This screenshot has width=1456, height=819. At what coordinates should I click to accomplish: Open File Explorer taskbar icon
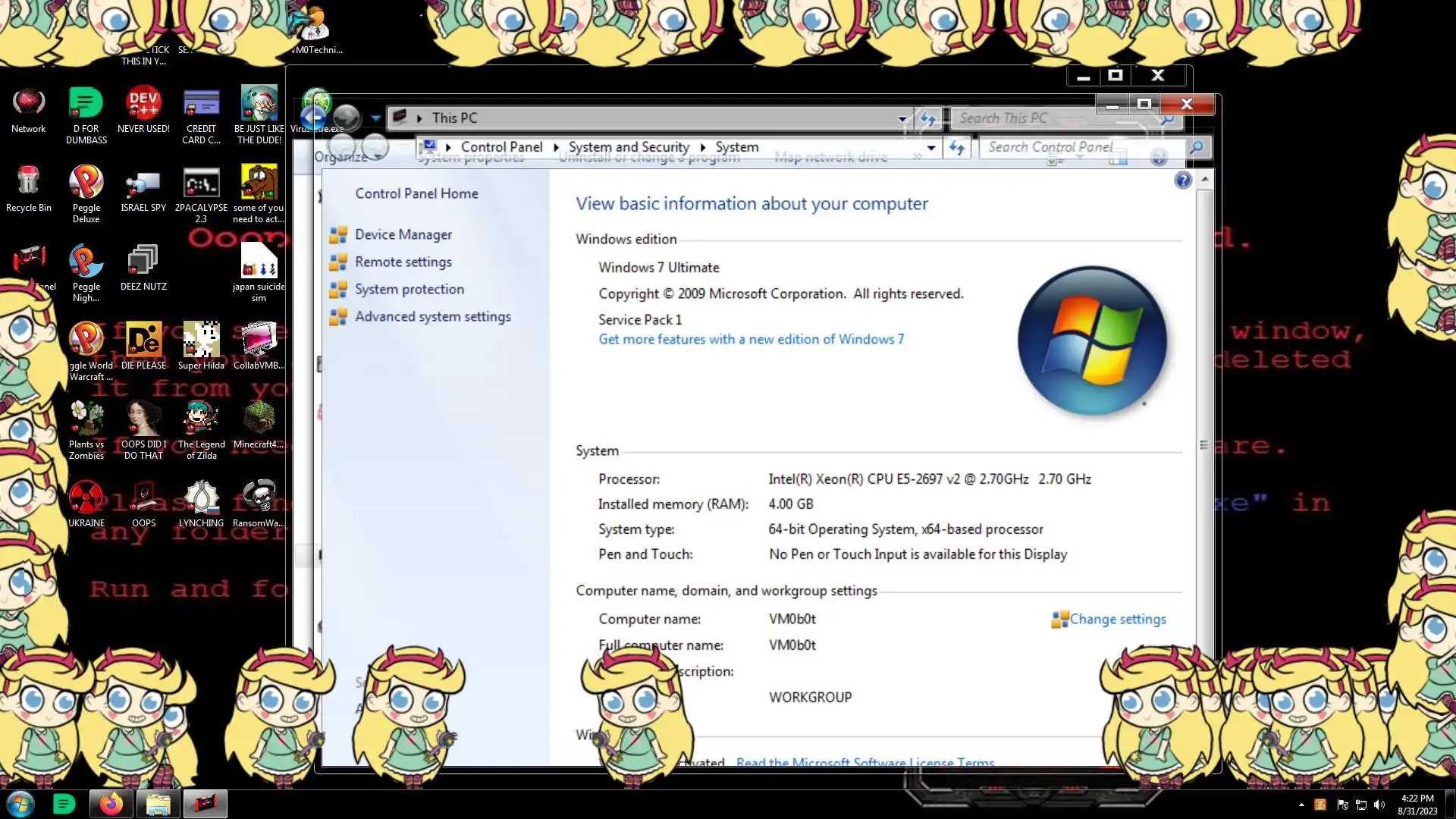pos(158,804)
